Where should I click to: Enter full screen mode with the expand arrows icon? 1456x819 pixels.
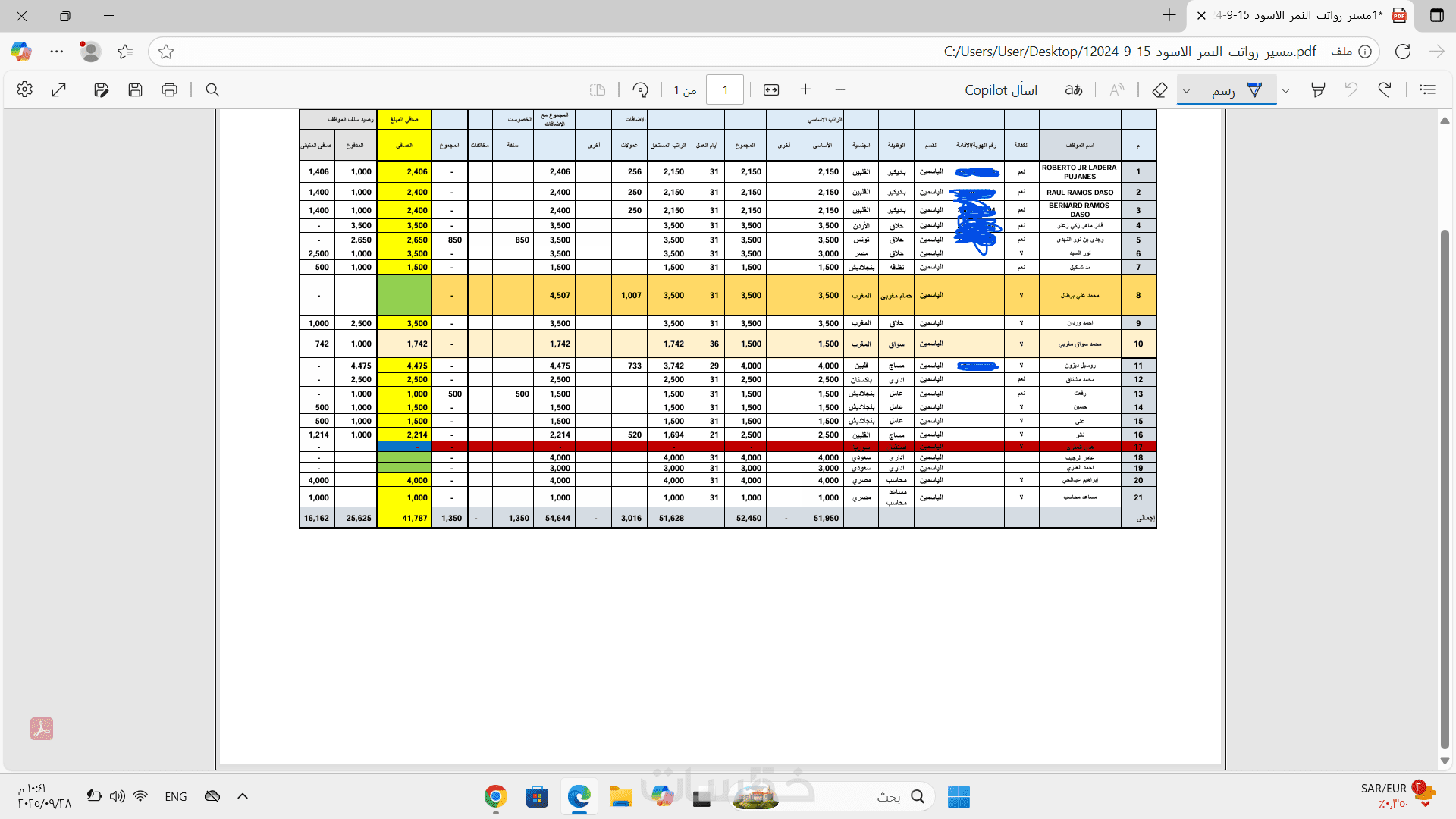(59, 89)
